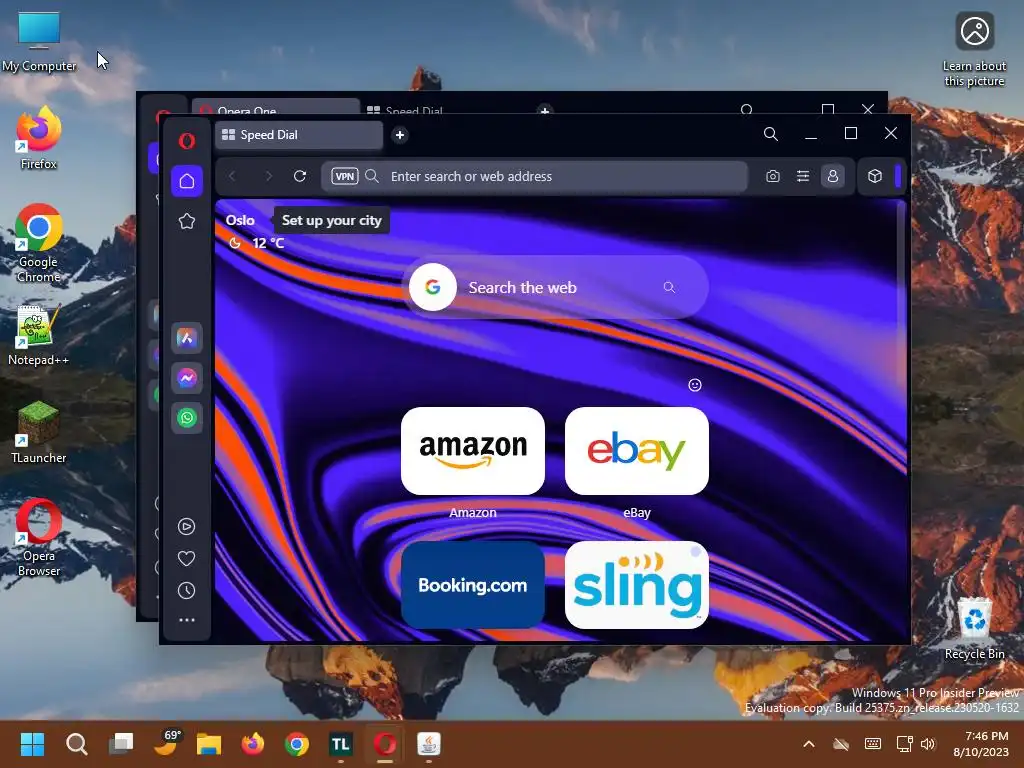Click the search tabs magnifier icon
This screenshot has height=768, width=1024.
(771, 134)
